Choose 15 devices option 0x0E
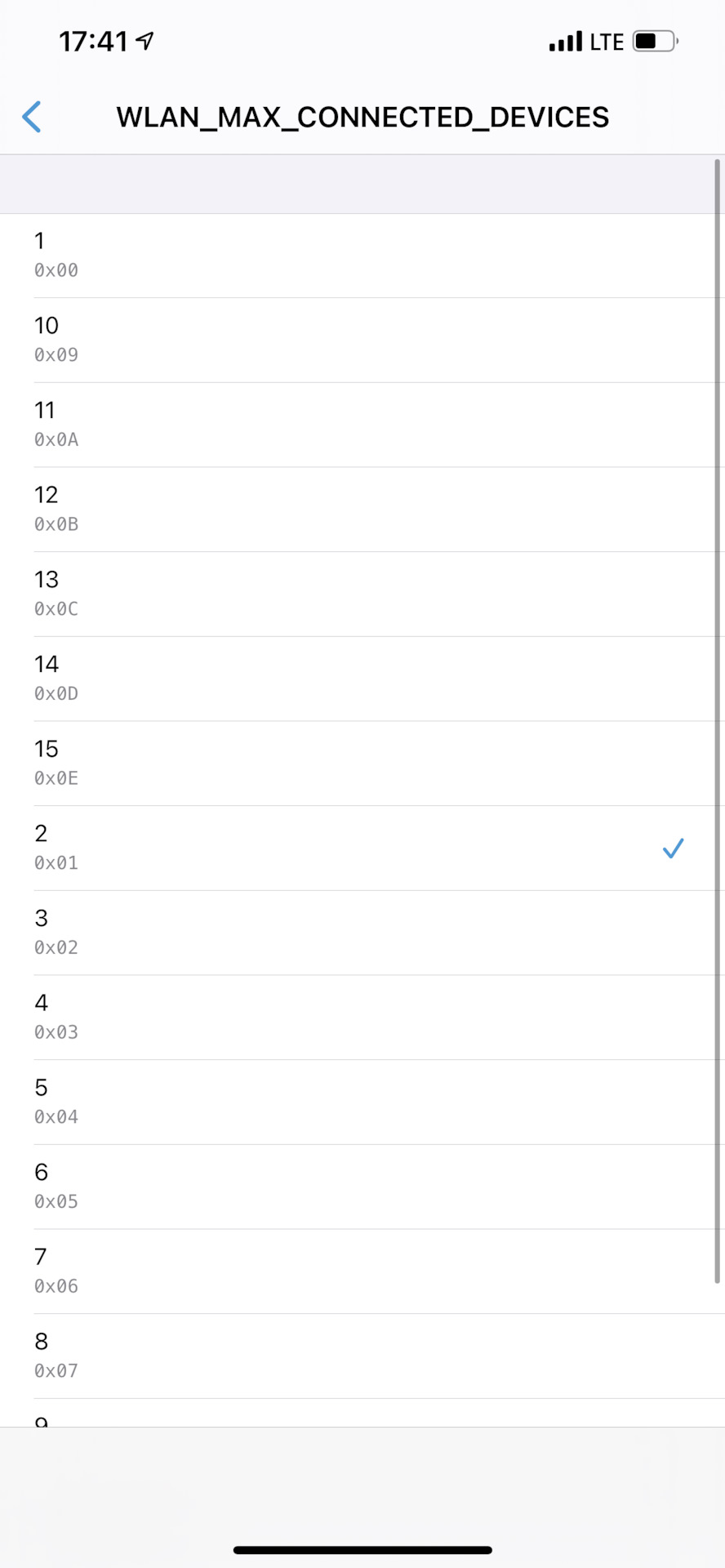The height and width of the screenshot is (1568, 725). click(x=362, y=764)
